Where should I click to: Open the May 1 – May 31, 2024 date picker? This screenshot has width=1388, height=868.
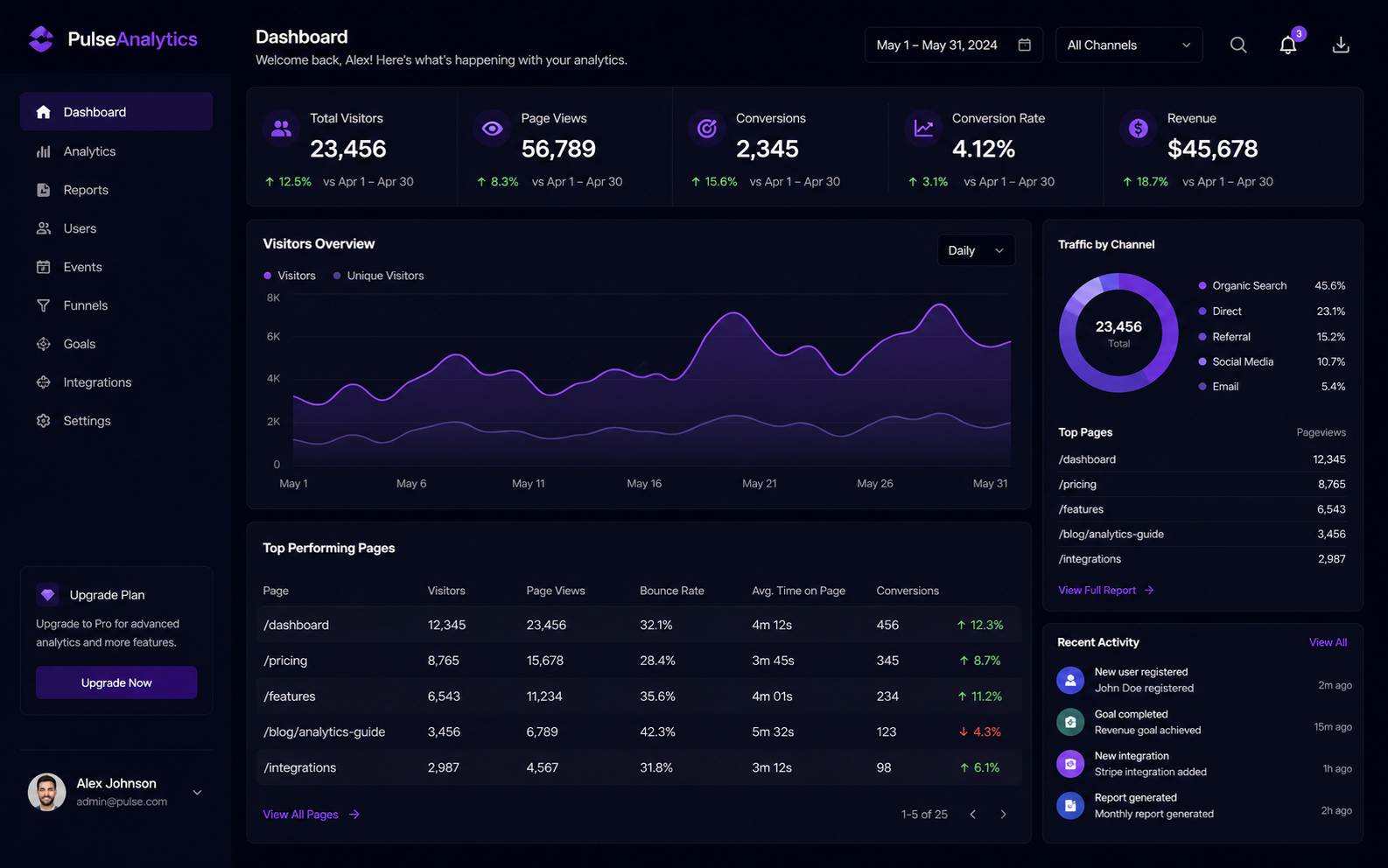[954, 45]
